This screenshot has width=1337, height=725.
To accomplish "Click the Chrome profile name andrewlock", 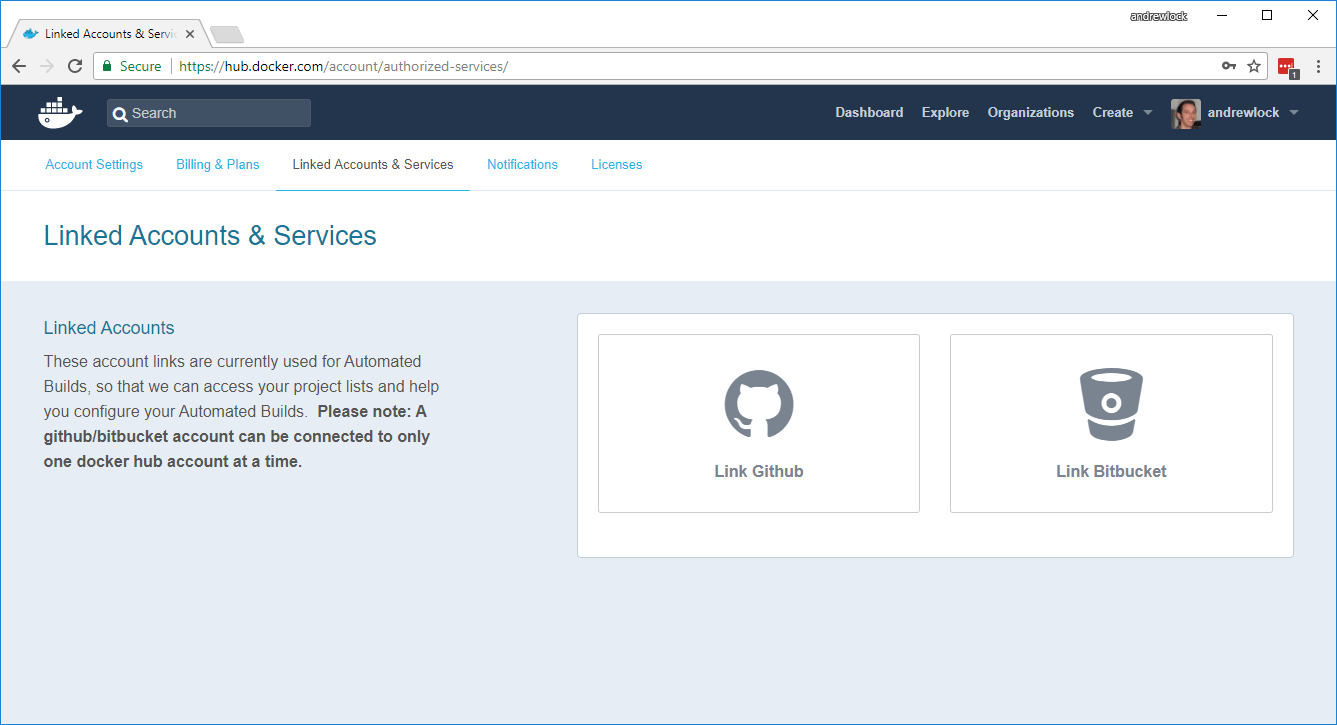I will 1159,16.
